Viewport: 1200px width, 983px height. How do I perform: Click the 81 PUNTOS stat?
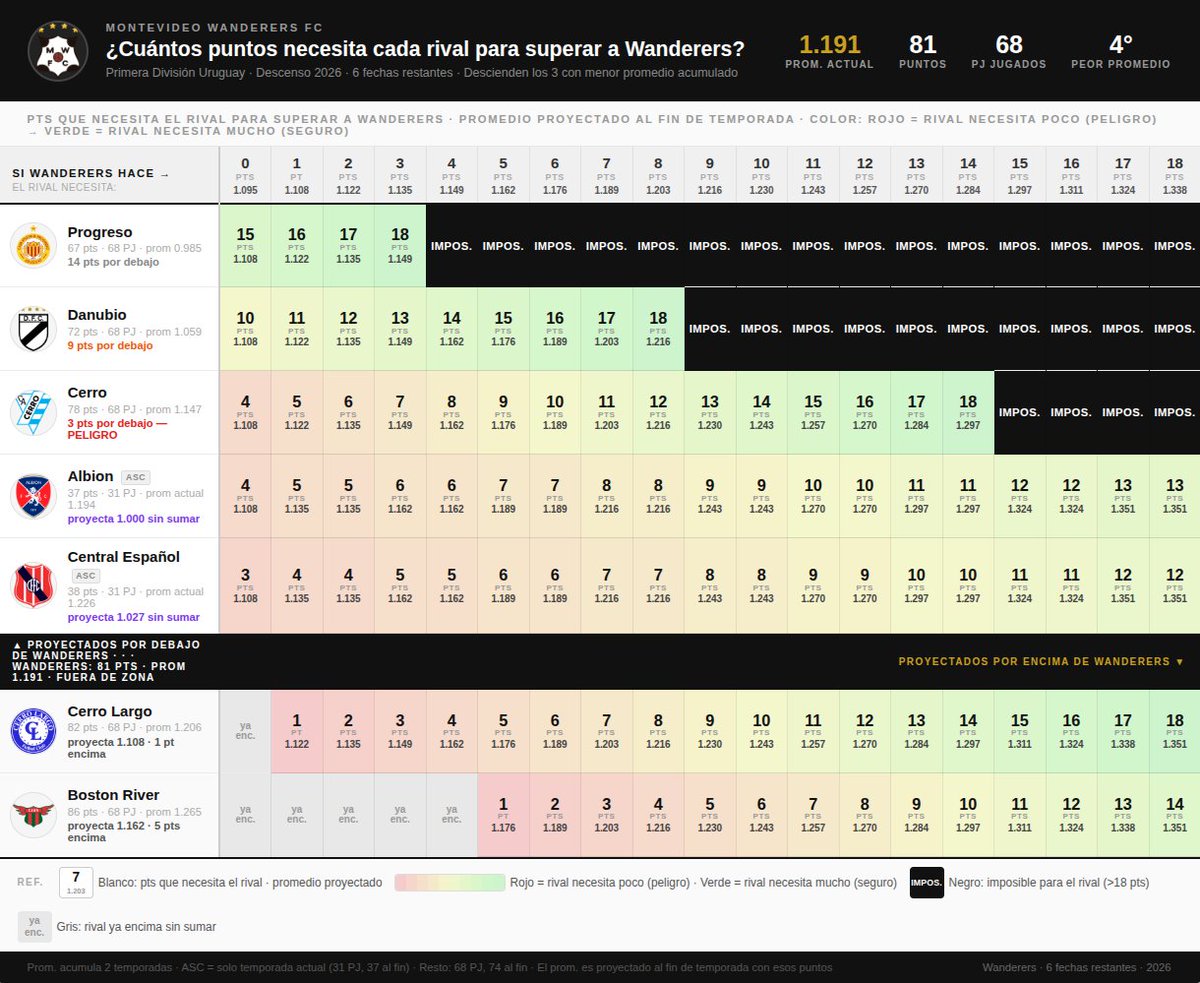922,52
